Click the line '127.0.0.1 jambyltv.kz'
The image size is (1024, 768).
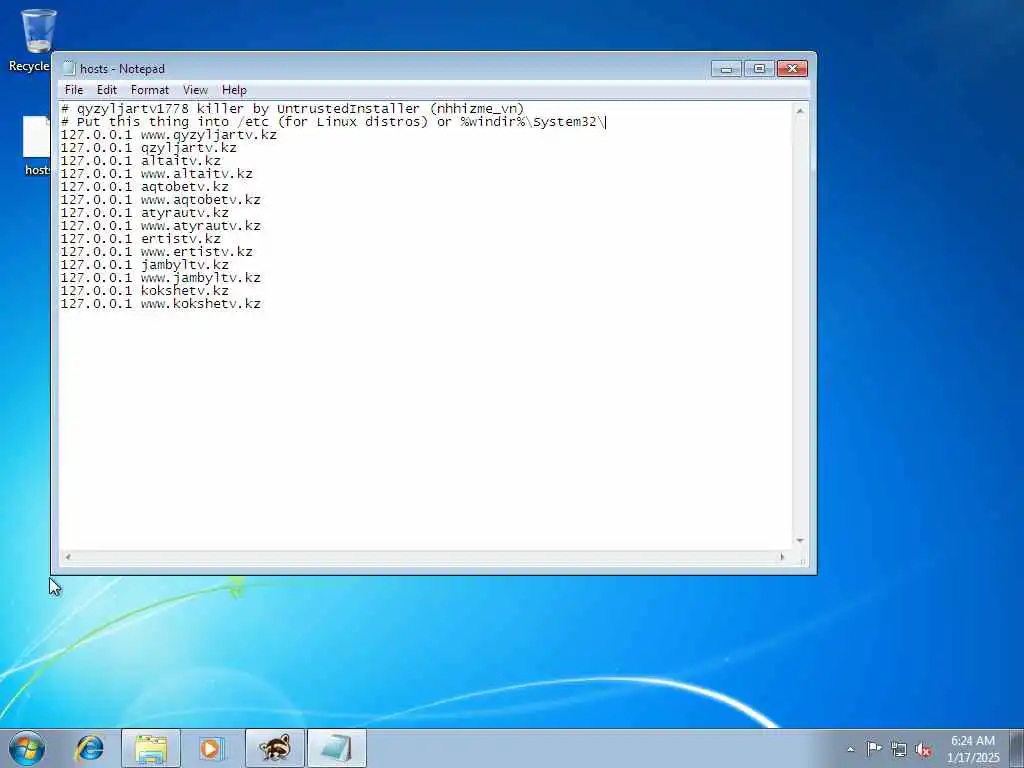pyautogui.click(x=144, y=265)
